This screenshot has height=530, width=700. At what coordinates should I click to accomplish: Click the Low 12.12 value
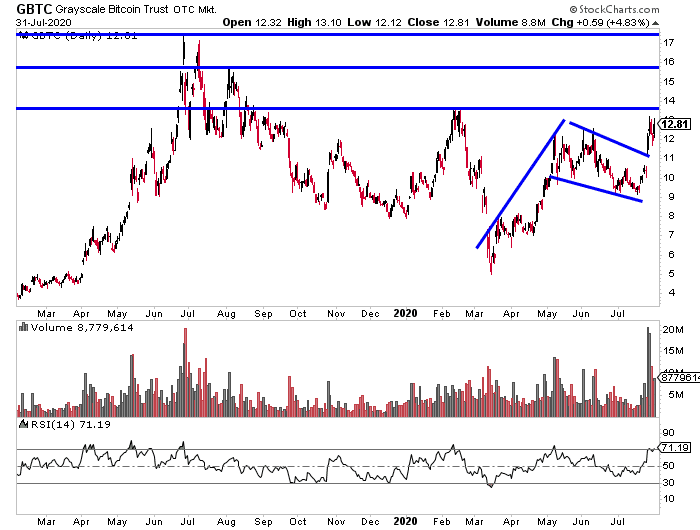point(374,22)
